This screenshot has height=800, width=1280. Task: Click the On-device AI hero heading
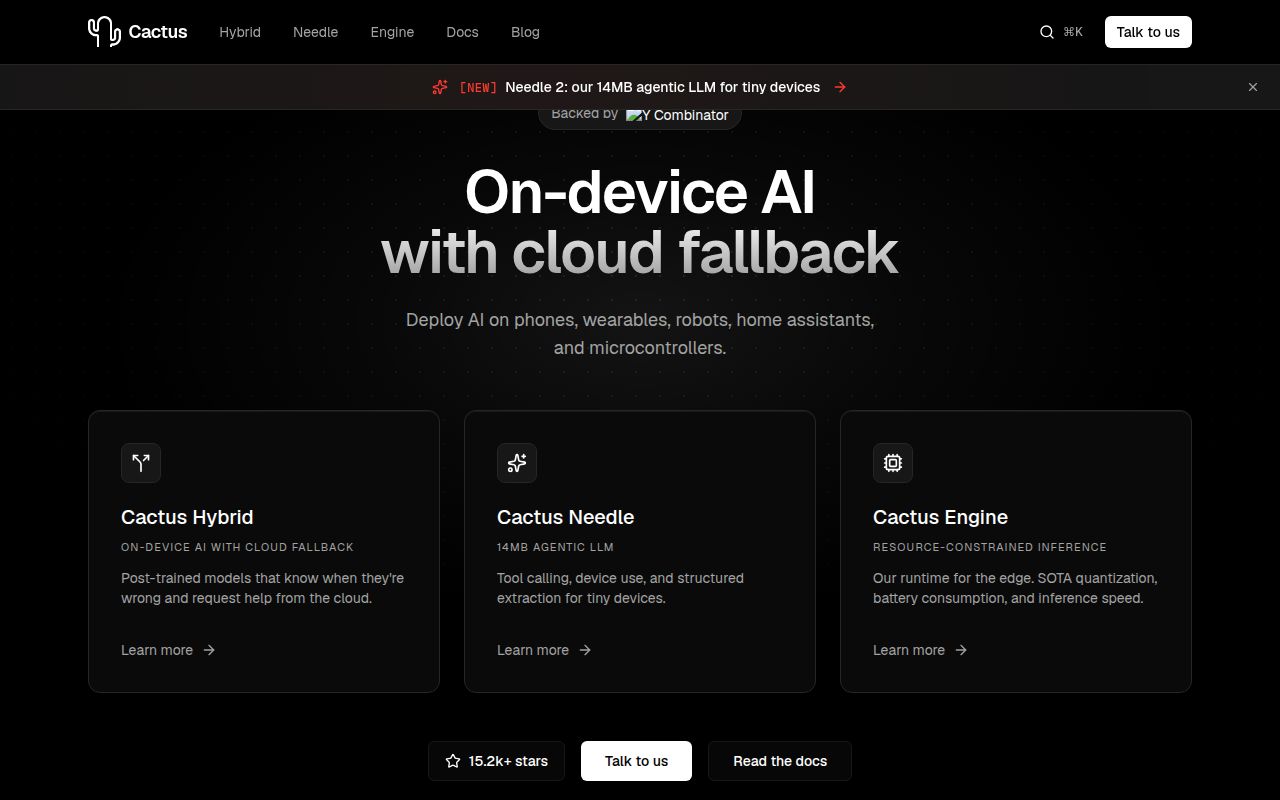pos(640,192)
